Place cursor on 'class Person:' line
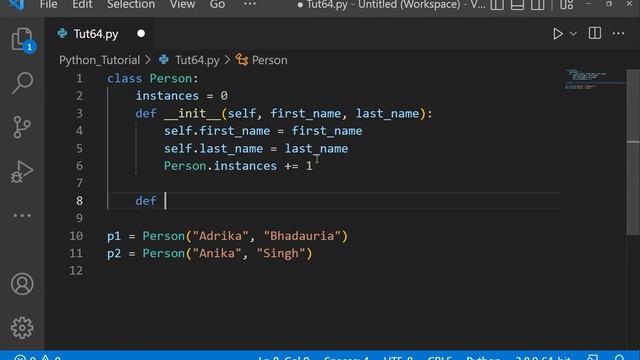This screenshot has width=640, height=360. [153, 78]
